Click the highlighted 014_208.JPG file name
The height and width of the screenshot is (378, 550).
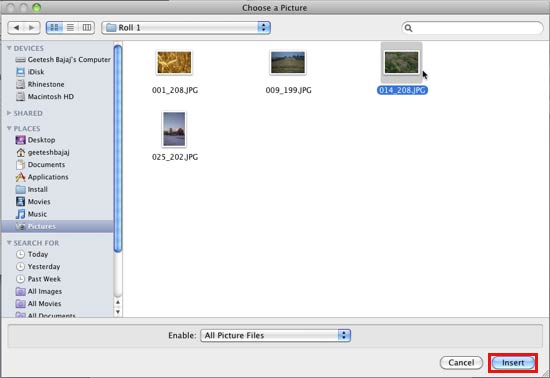(x=402, y=90)
